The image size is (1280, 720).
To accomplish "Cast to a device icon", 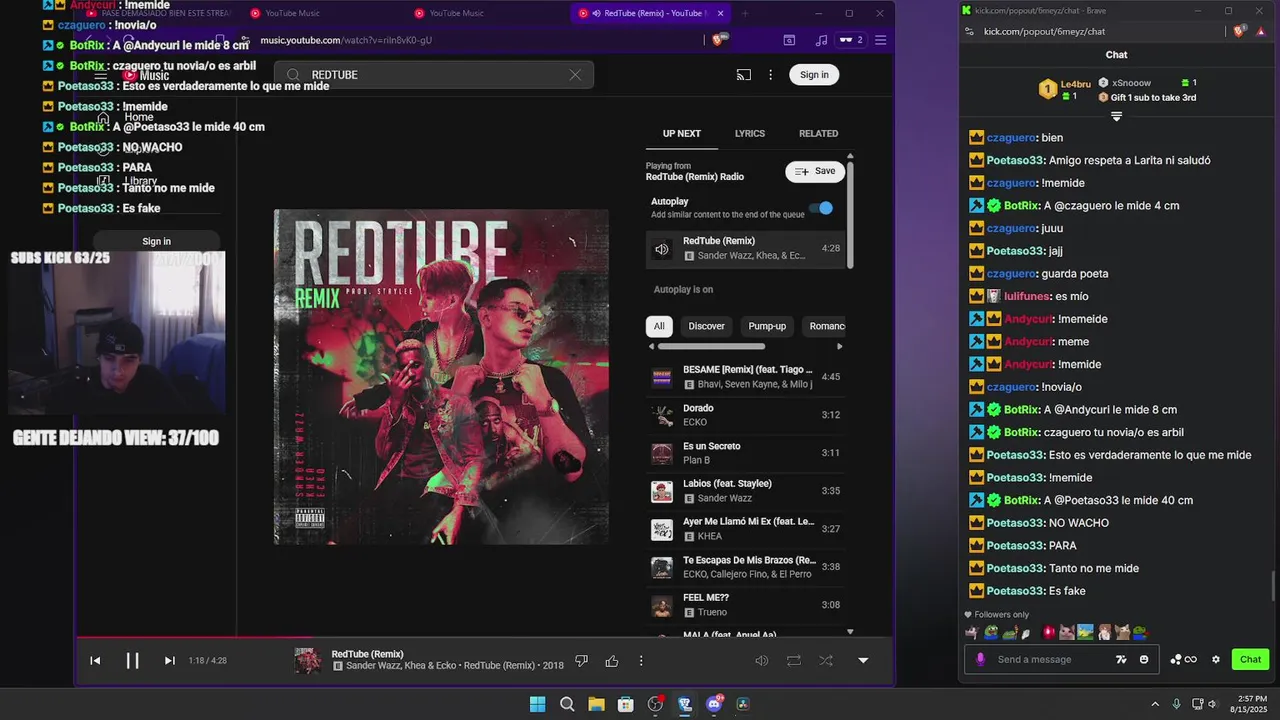I will click(x=743, y=75).
